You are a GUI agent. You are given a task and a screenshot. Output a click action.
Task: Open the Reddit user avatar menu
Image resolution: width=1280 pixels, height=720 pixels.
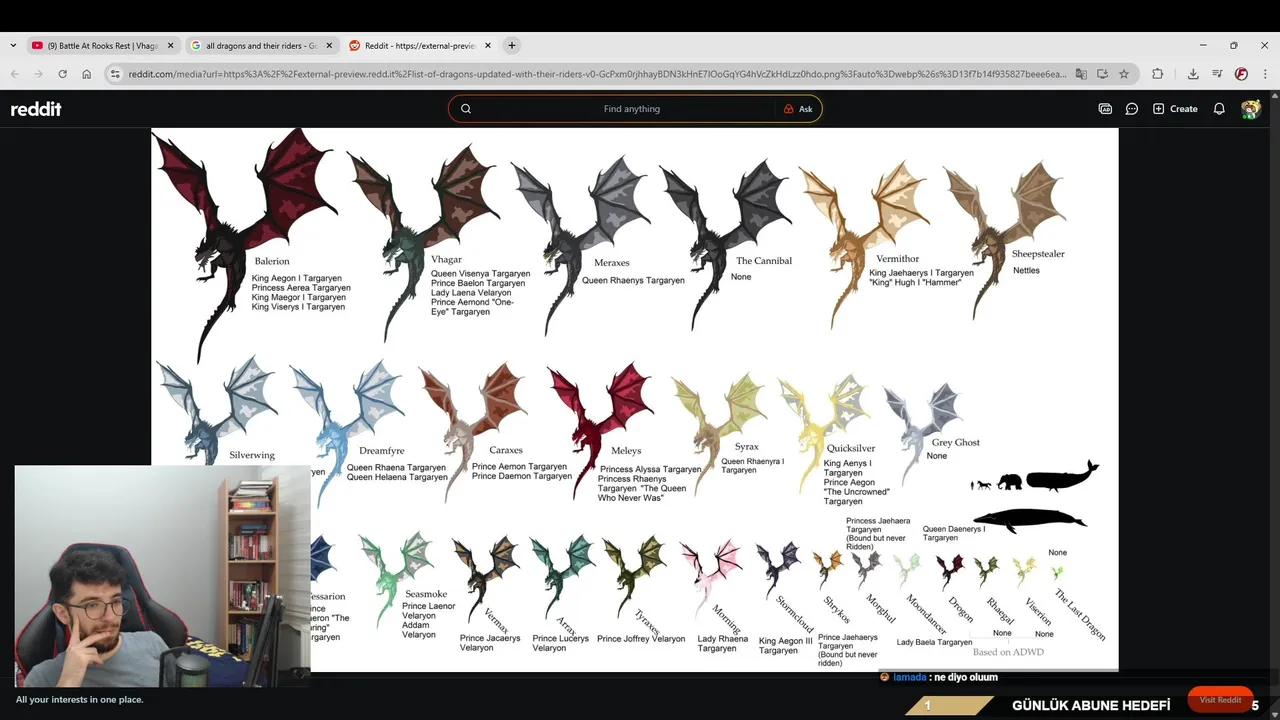[x=1251, y=109]
